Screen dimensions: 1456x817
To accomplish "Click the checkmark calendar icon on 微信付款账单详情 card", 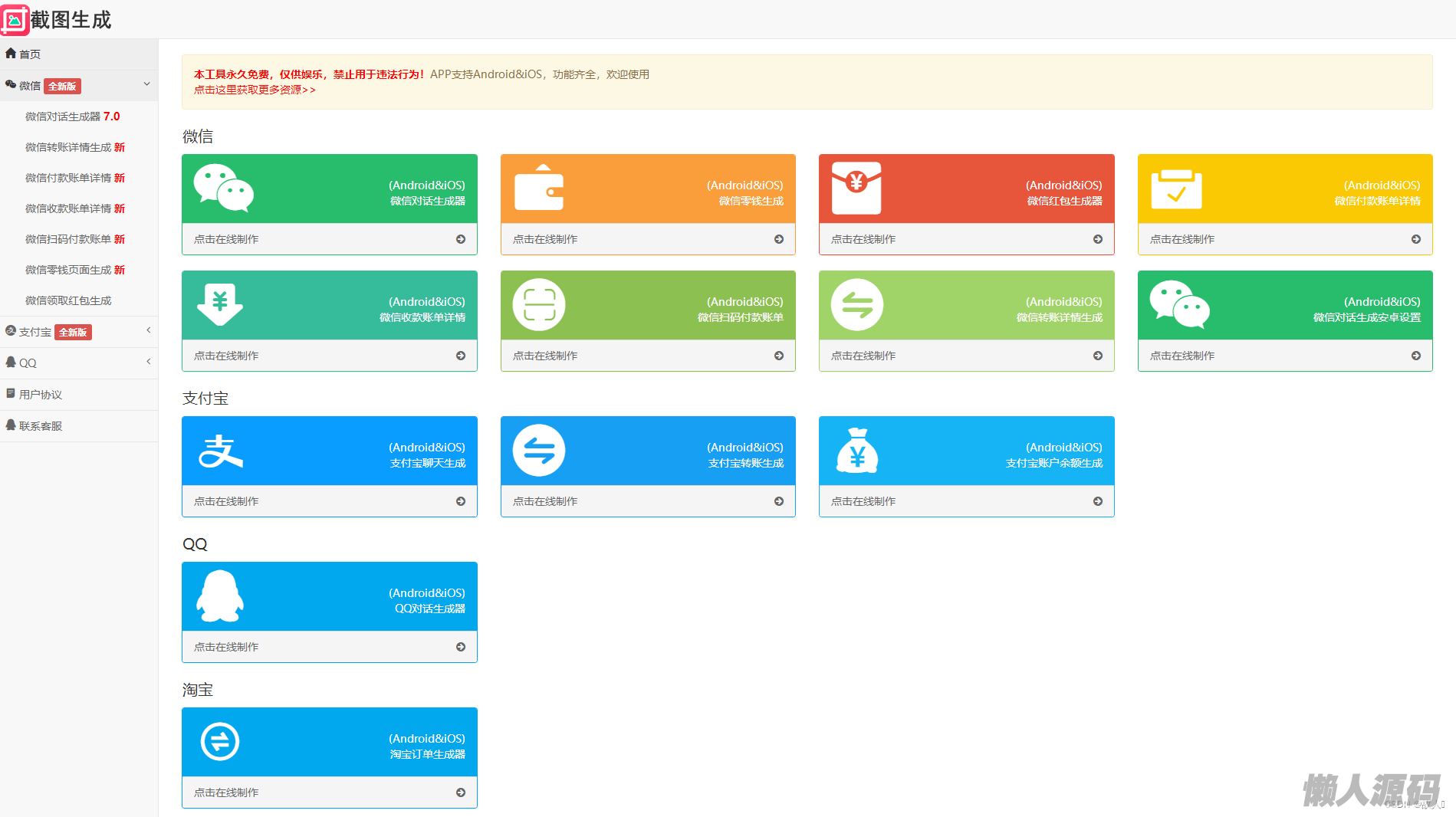I will (1176, 189).
